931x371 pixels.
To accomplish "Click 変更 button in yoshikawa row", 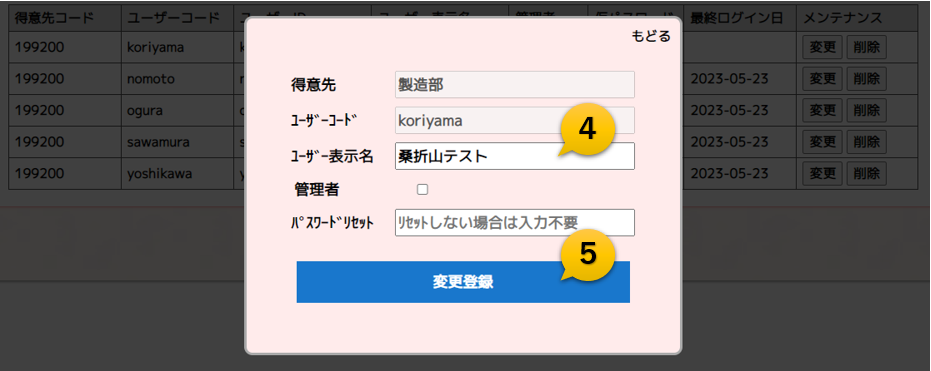I will click(823, 173).
